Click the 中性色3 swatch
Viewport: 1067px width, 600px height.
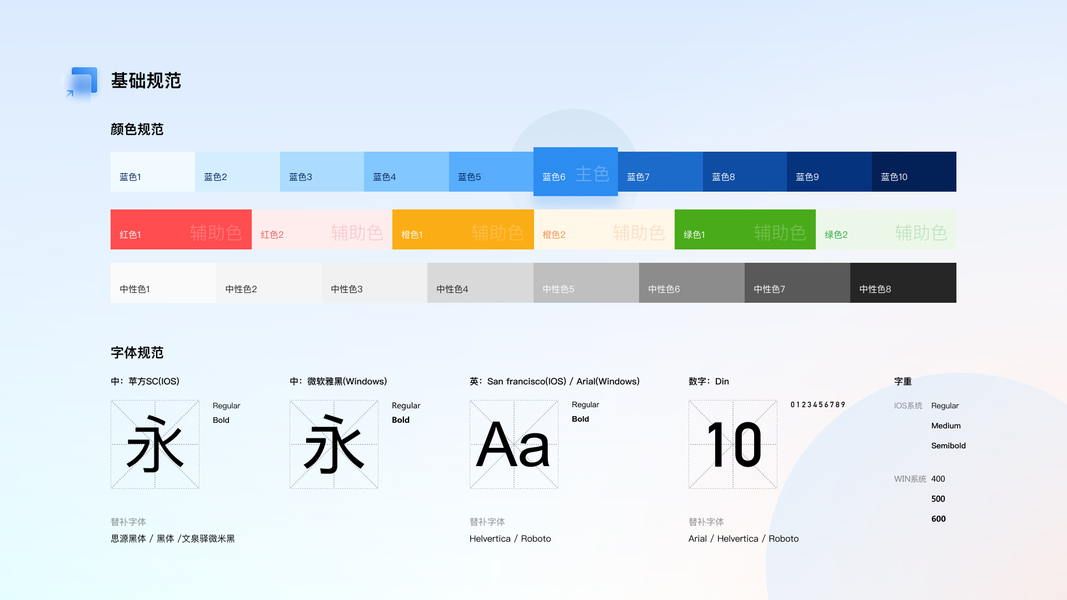point(374,283)
